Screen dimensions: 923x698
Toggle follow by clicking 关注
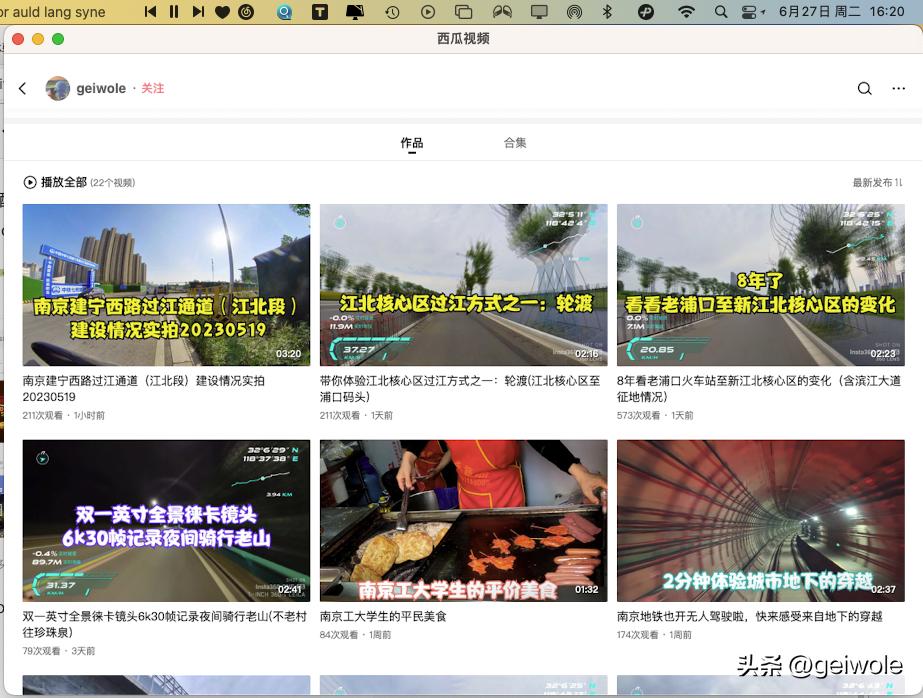click(x=152, y=88)
